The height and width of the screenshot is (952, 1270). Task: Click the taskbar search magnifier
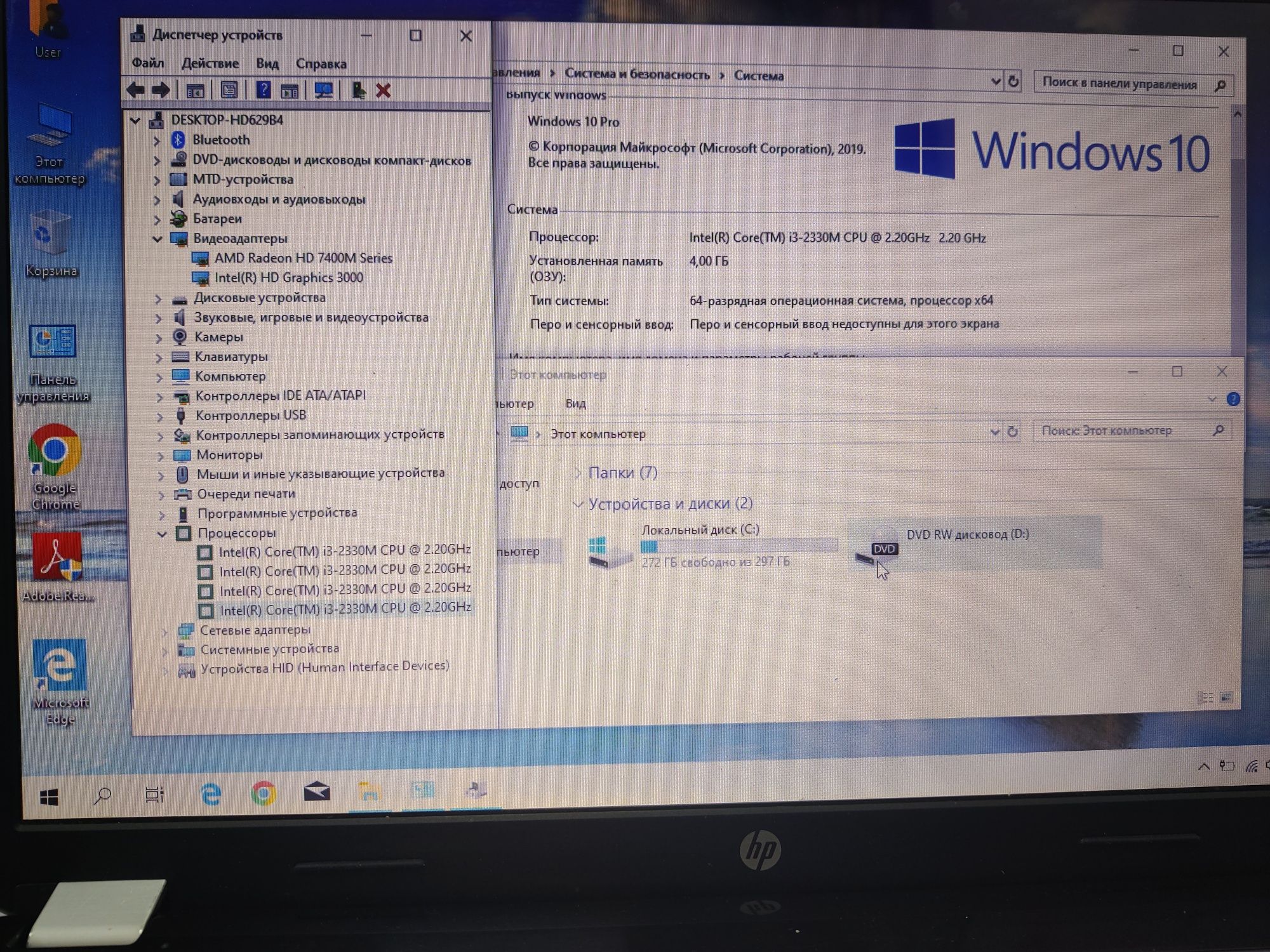click(x=102, y=795)
